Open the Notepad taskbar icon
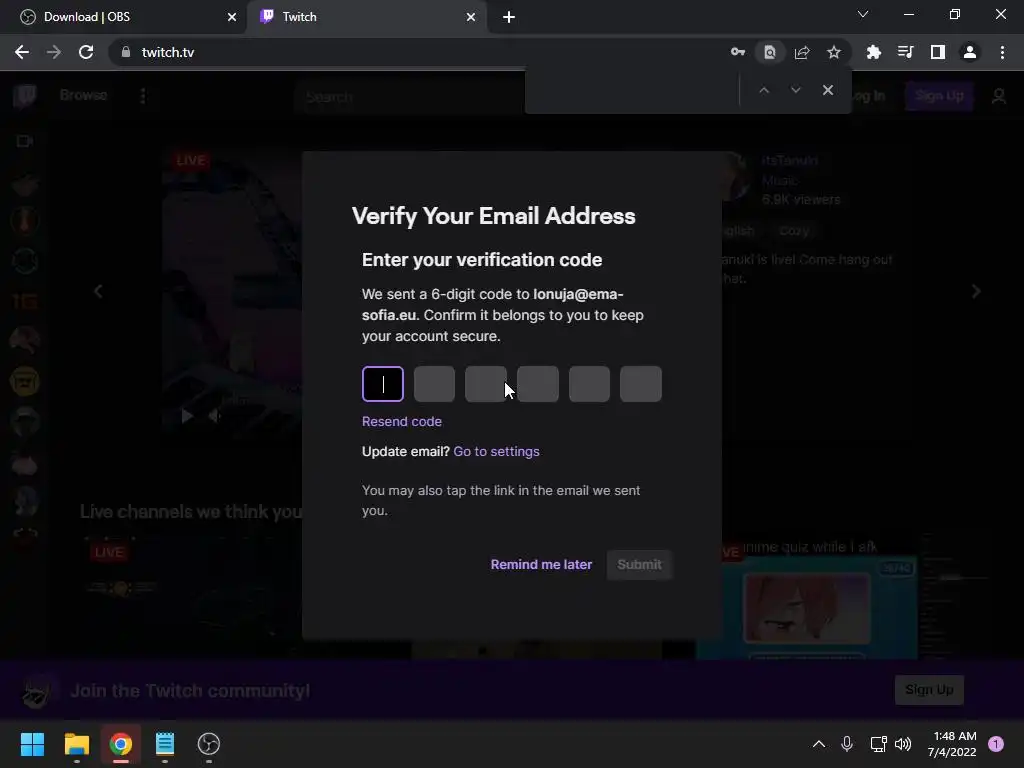The width and height of the screenshot is (1024, 768). tap(165, 744)
